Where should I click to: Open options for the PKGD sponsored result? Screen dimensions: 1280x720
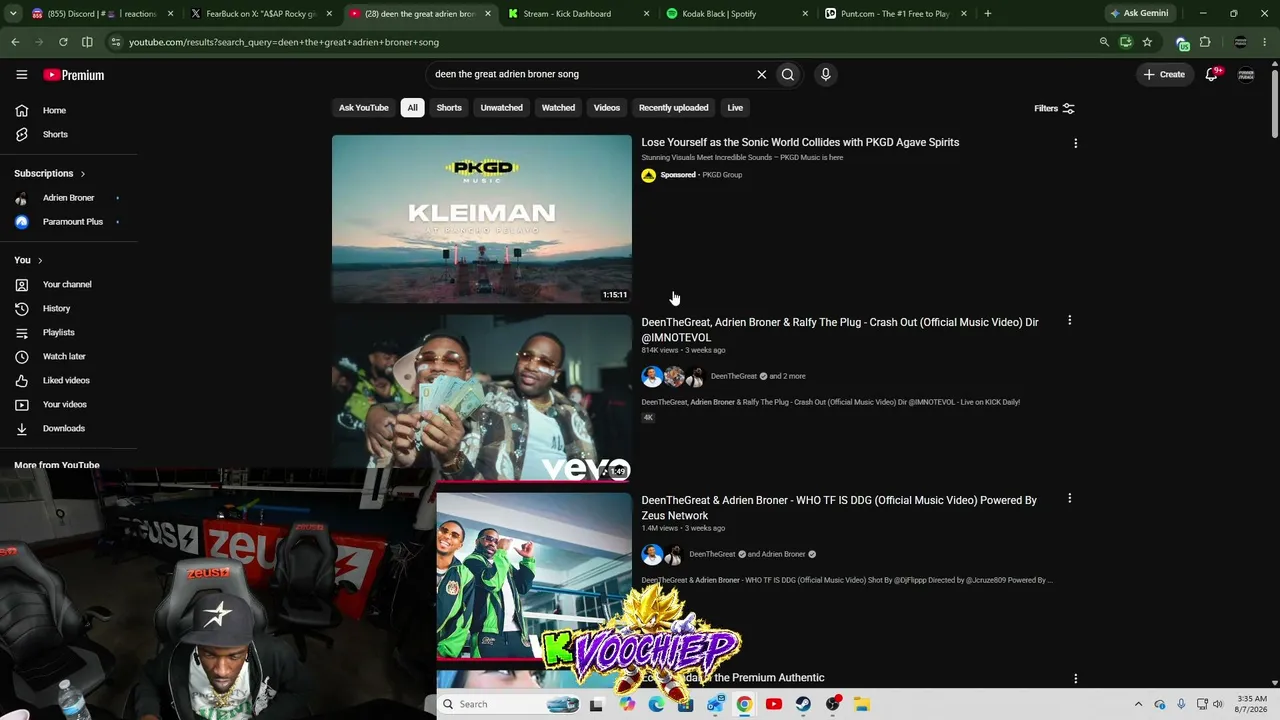[x=1075, y=143]
